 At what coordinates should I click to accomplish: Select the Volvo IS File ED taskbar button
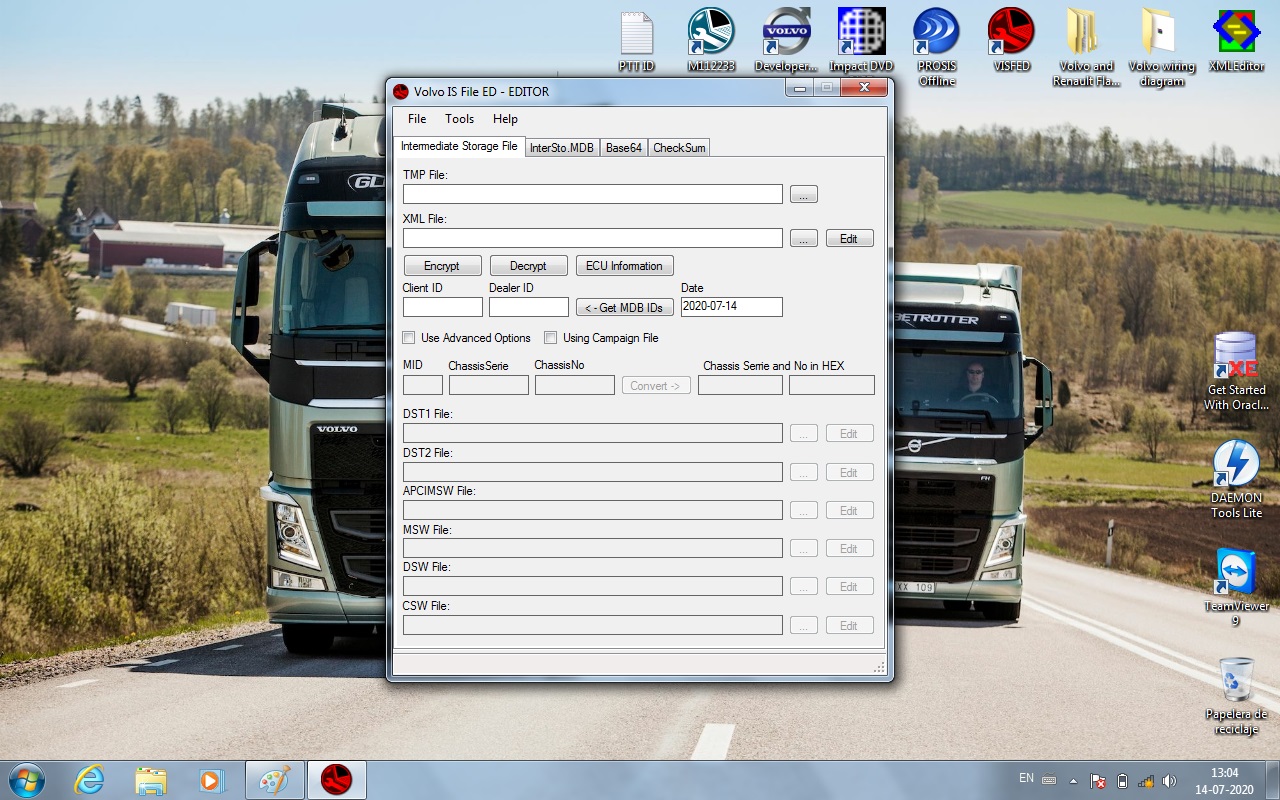[x=337, y=780]
